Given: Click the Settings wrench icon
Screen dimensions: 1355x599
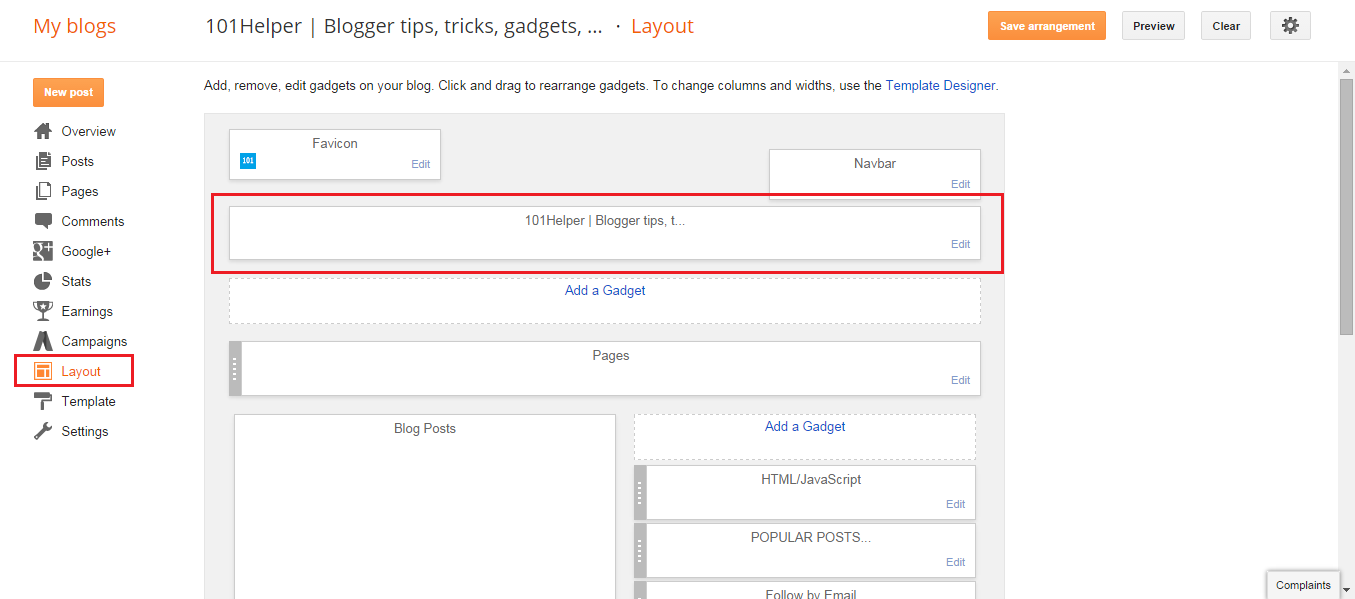Looking at the screenshot, I should (43, 431).
